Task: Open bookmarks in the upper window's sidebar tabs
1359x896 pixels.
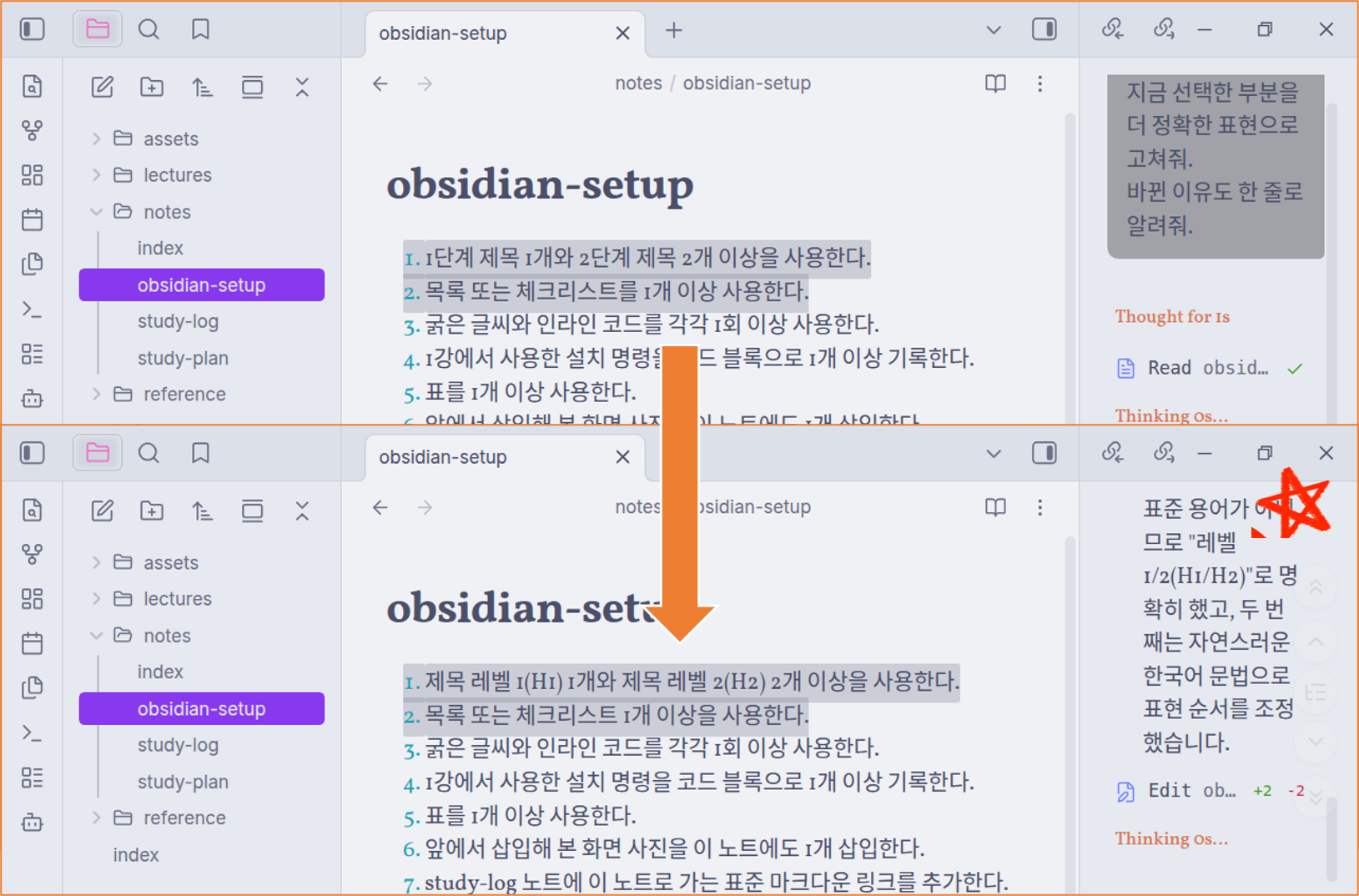Action: [200, 30]
